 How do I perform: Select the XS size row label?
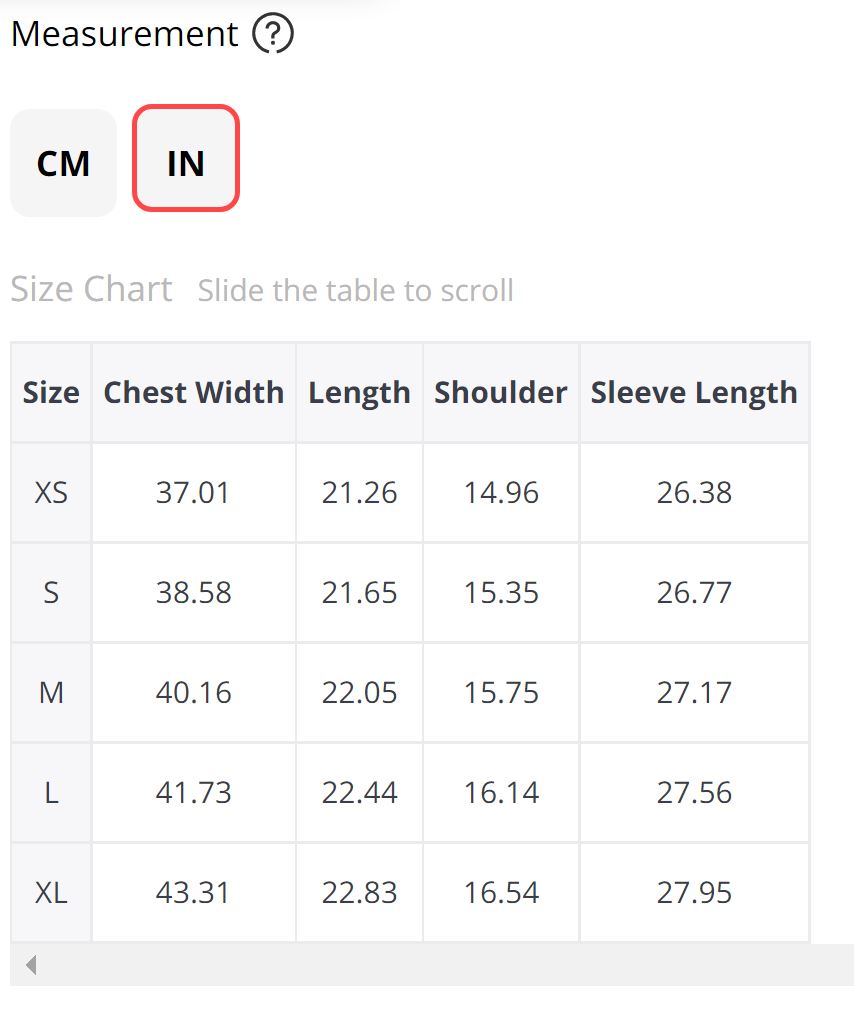(51, 493)
